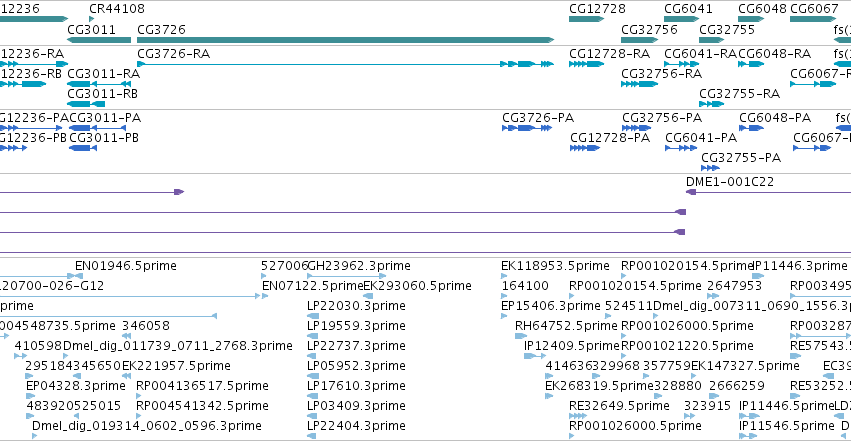Image resolution: width=851 pixels, height=441 pixels.
Task: Click EST EP04328.3prime
Action: tap(76, 386)
